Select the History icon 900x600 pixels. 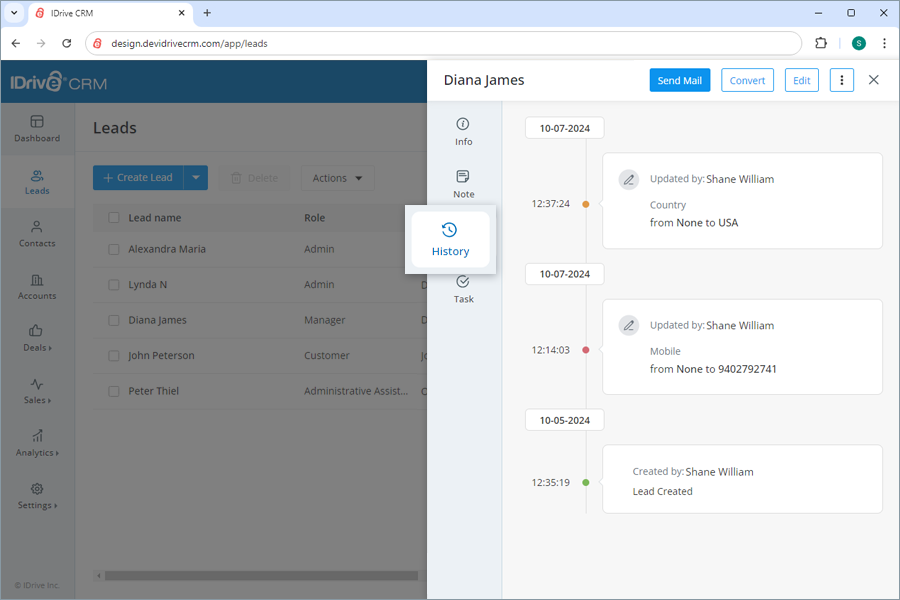(x=450, y=240)
